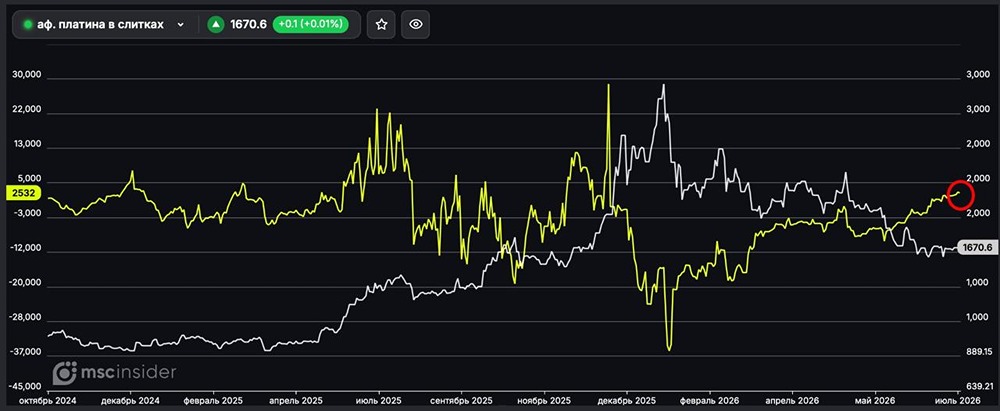Click the 1670.6 right axis price tag
The width and height of the screenshot is (1000, 411).
coord(978,247)
